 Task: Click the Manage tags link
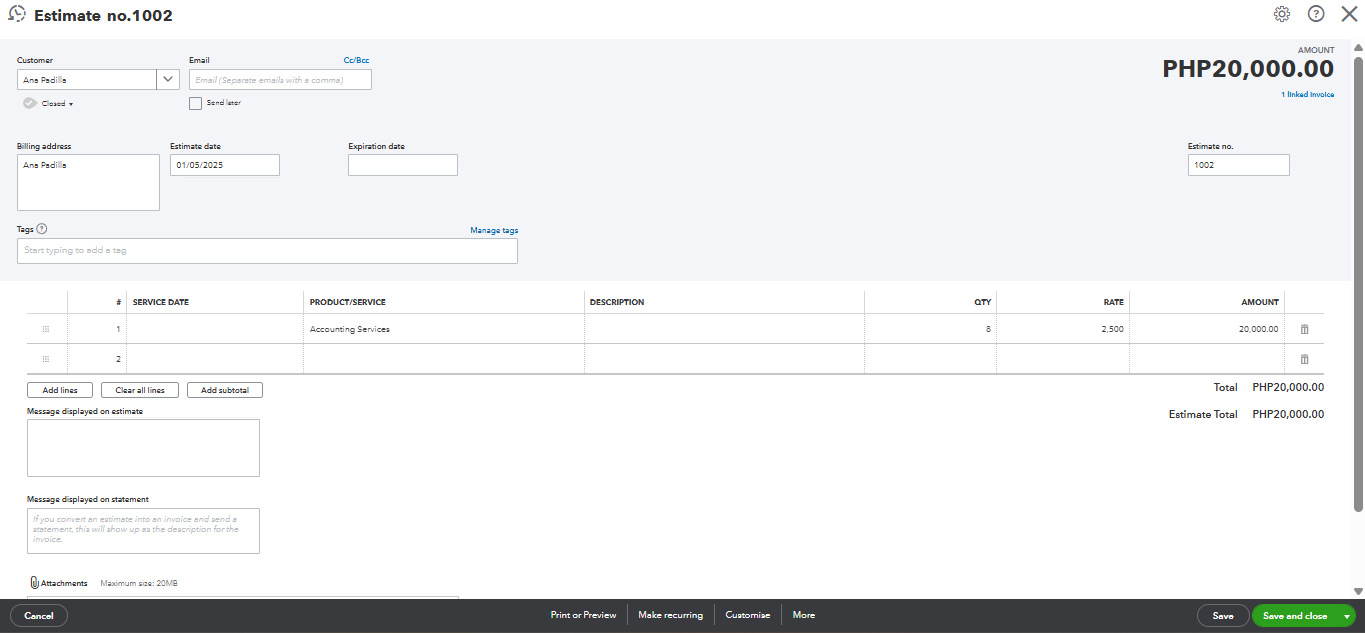tap(494, 230)
